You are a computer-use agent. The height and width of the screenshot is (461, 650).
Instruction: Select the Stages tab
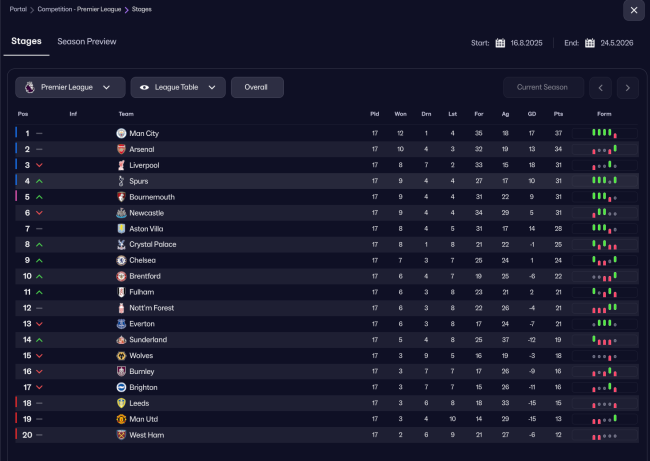point(26,42)
